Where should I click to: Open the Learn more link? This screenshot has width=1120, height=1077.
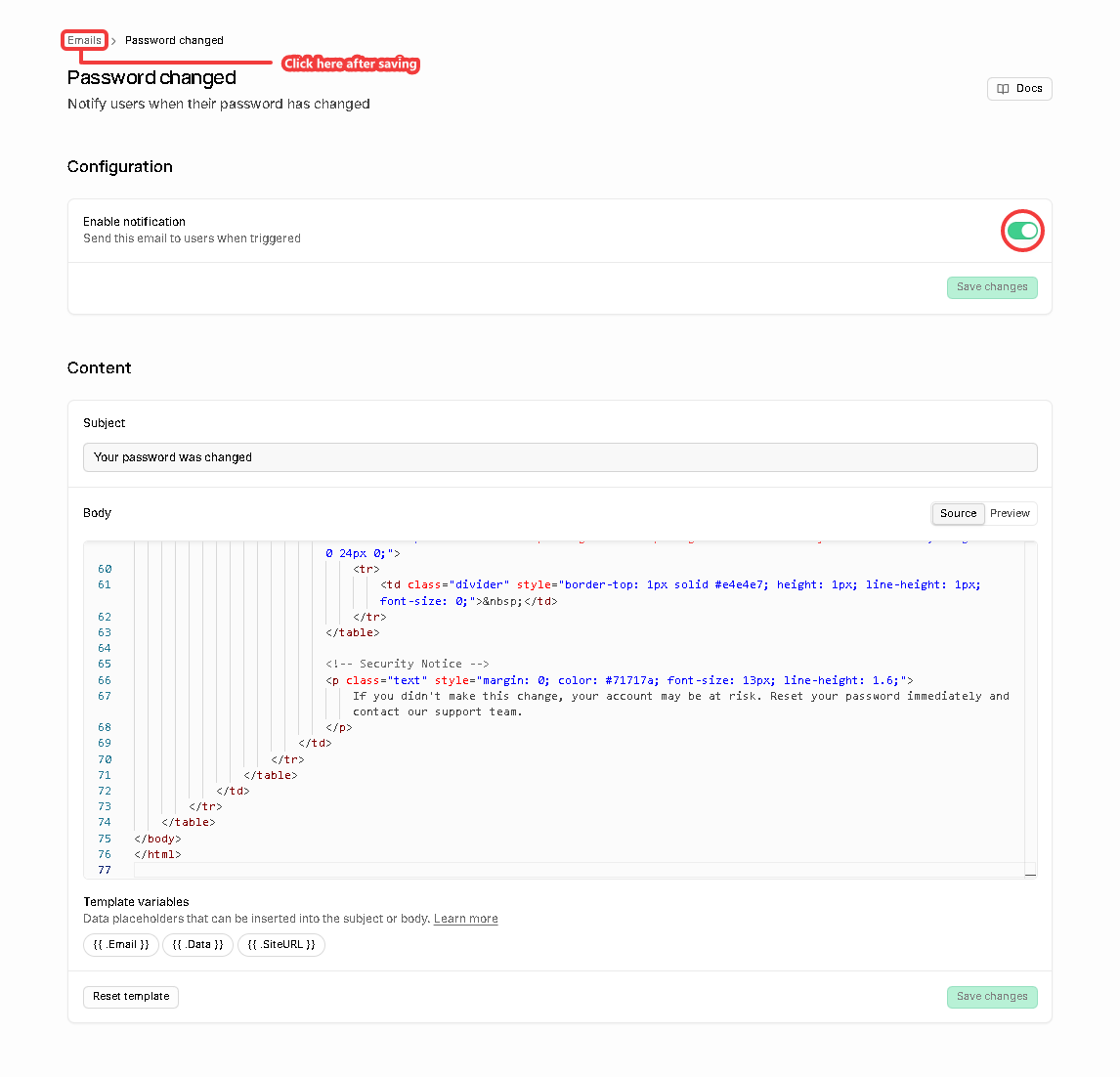click(x=466, y=919)
